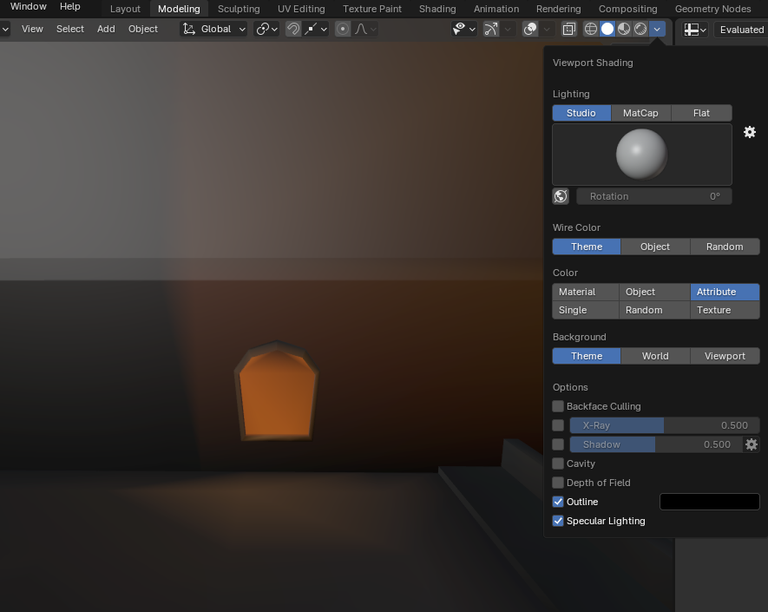This screenshot has width=768, height=612.
Task: Switch to Solid viewport shading
Action: 607,29
